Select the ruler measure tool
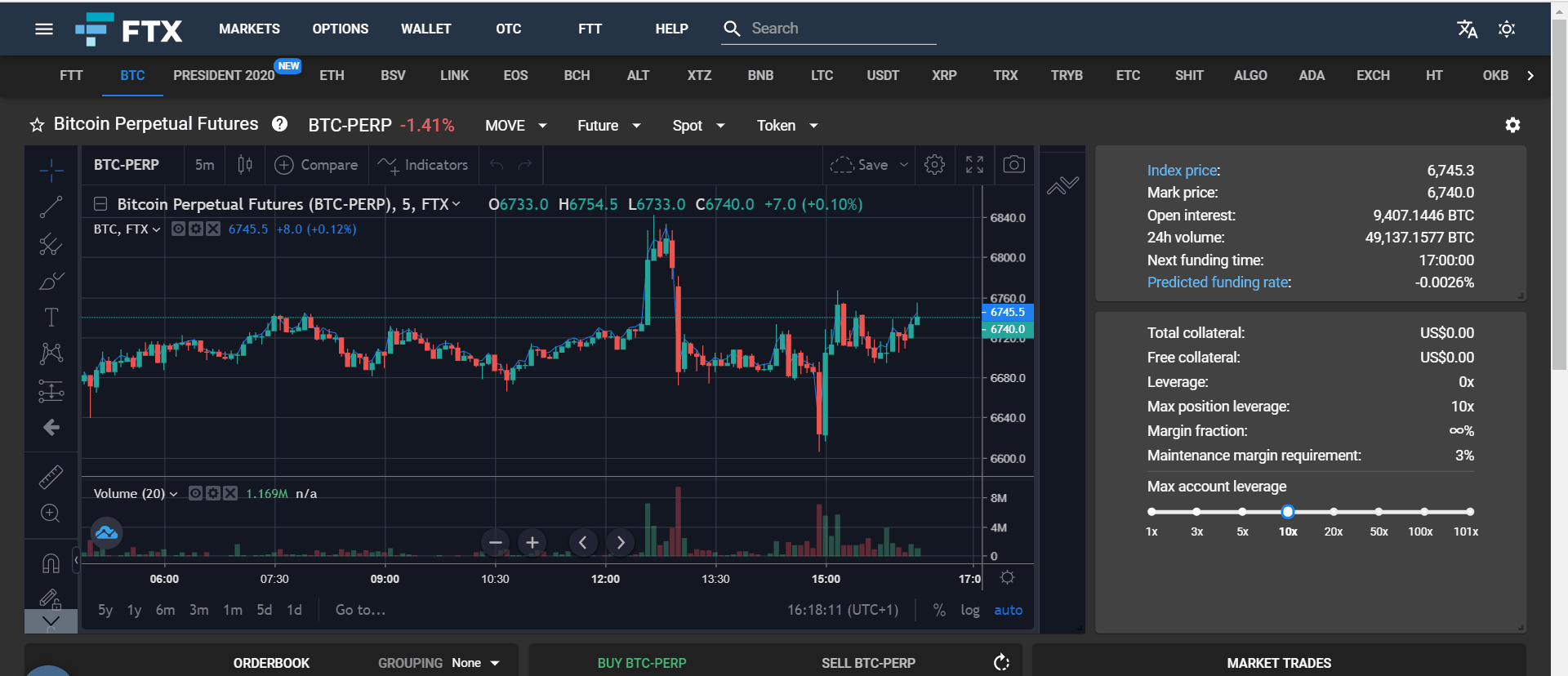 (x=51, y=477)
